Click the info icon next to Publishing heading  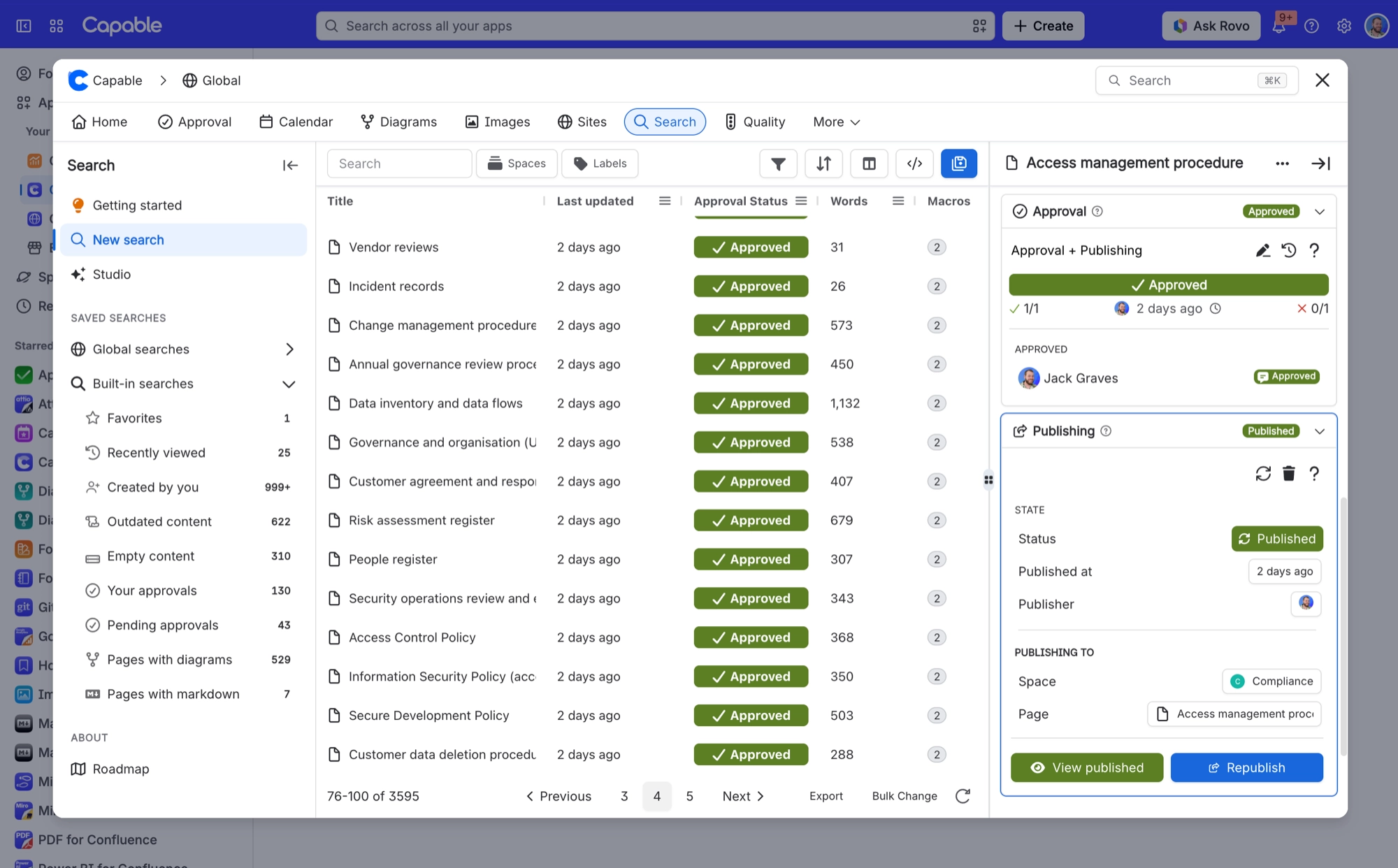point(1106,431)
